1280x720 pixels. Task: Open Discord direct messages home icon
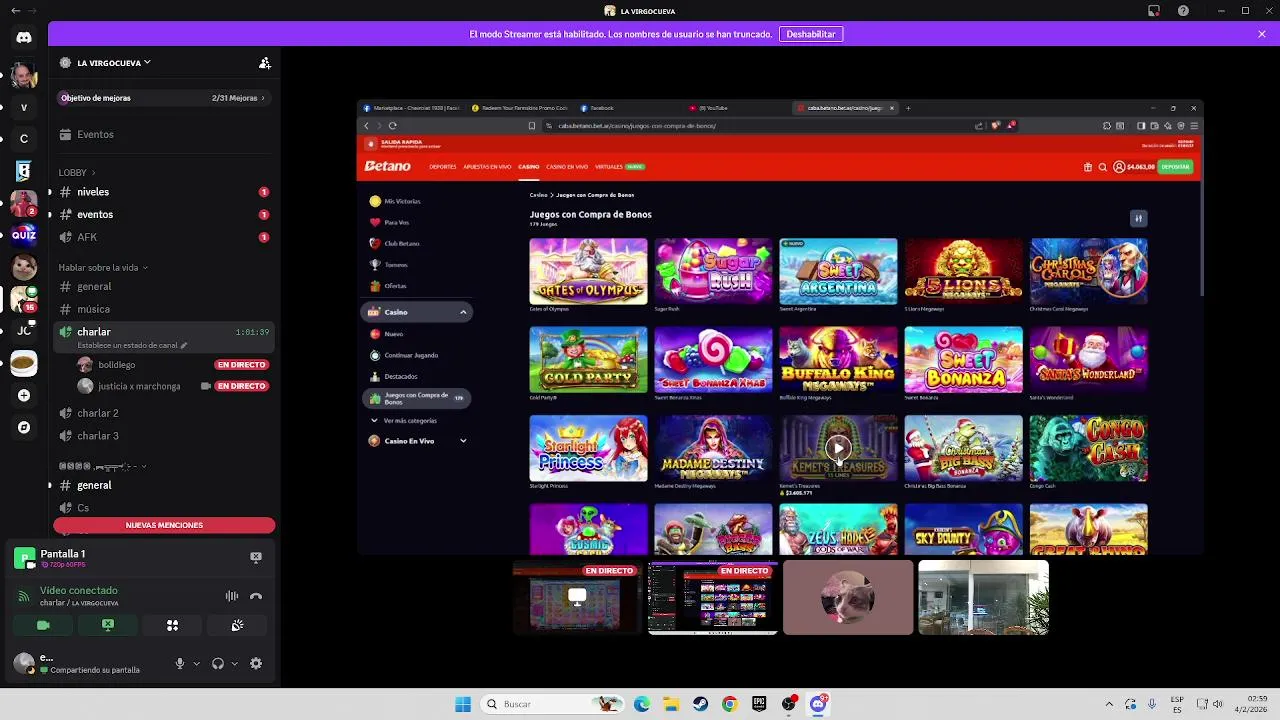point(24,37)
